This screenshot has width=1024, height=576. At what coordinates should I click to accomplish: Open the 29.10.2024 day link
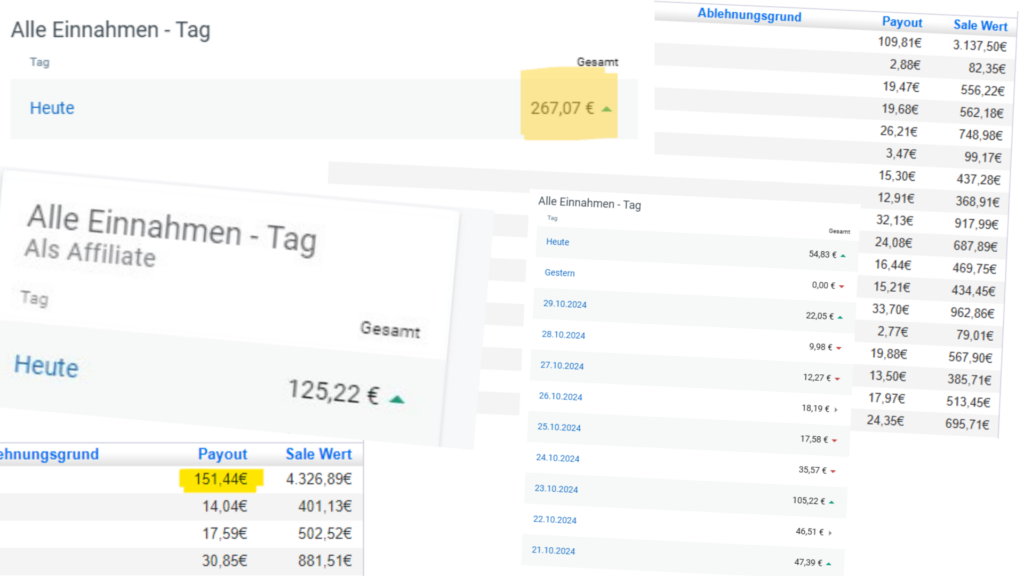pos(565,304)
